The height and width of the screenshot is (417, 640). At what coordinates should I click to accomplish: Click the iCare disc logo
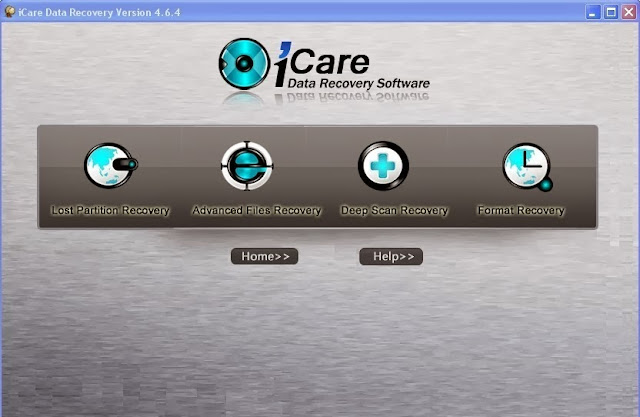point(244,64)
